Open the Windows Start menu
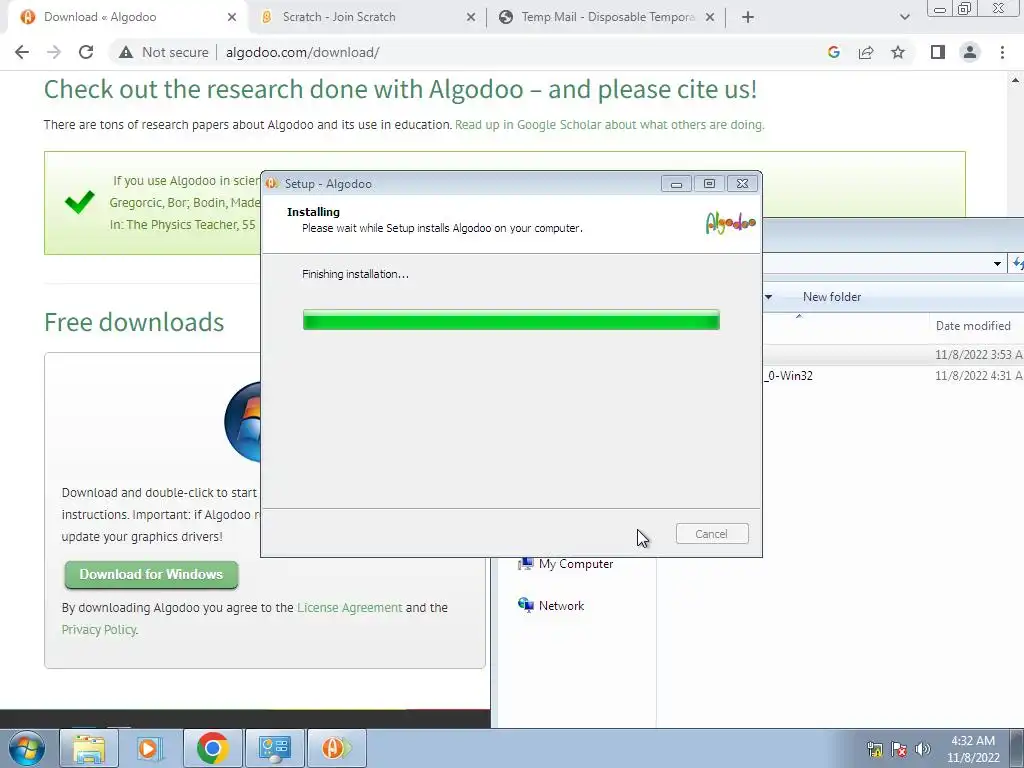 [27, 748]
